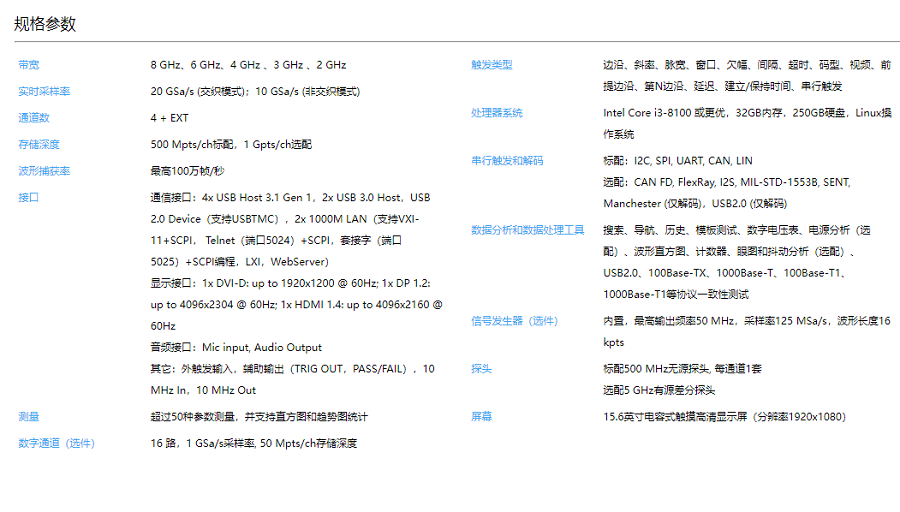Click the 波形捕获率 label
The height and width of the screenshot is (512, 900).
[x=44, y=171]
